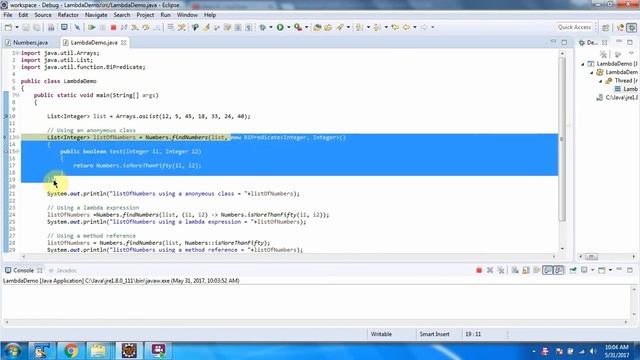This screenshot has height=360, width=640.
Task: Click the Back navigation arrow icon
Action: tap(406, 27)
